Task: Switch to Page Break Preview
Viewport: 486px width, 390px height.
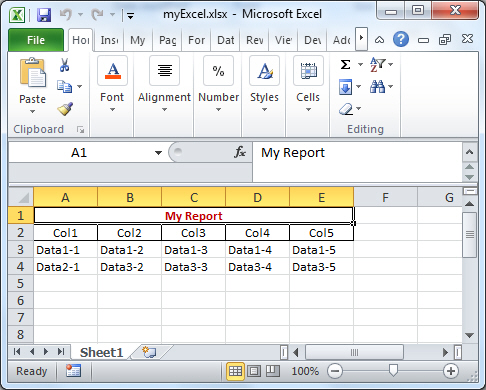Action: click(x=273, y=371)
